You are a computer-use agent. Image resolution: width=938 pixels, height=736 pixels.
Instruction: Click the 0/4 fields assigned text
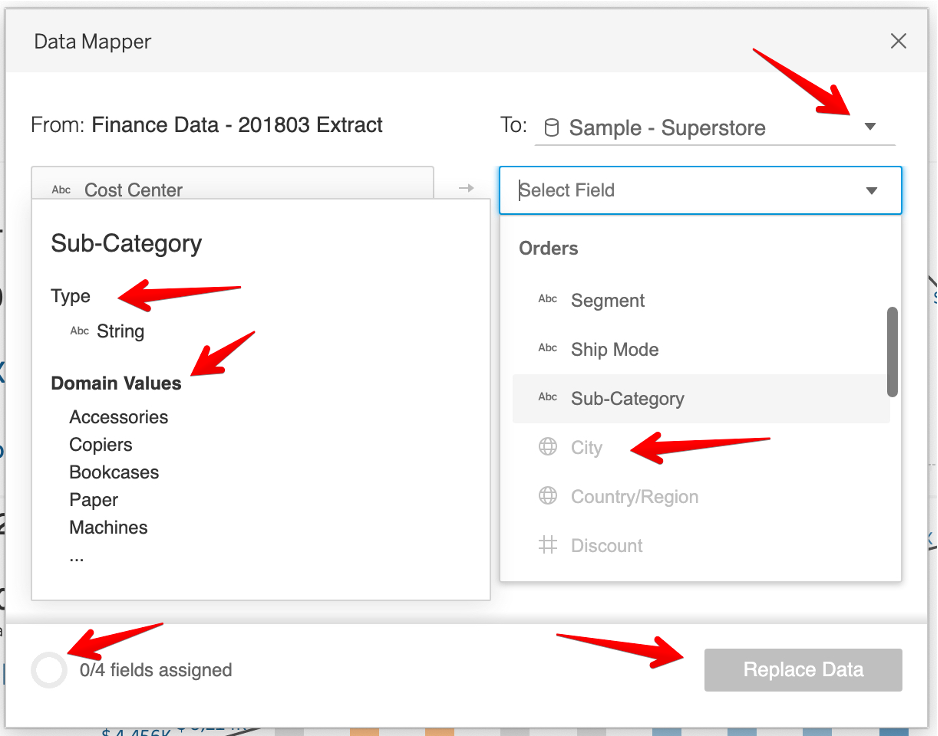pos(156,670)
